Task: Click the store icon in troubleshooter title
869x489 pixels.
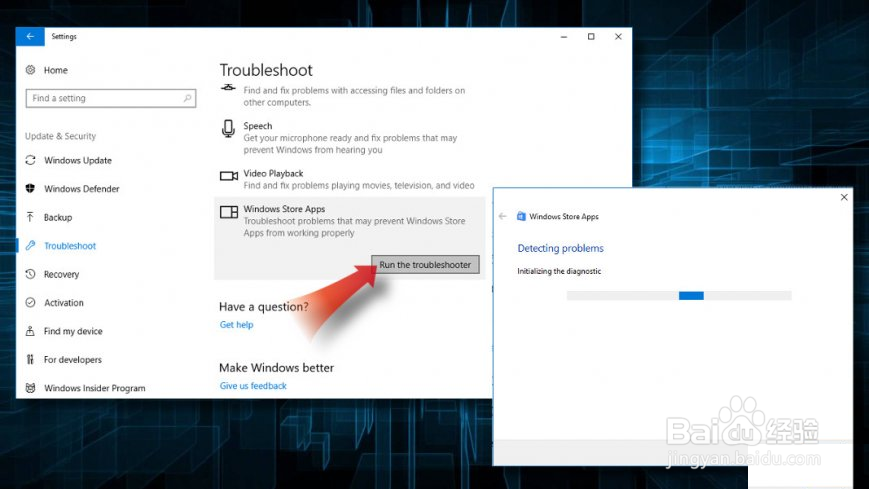Action: (521, 216)
